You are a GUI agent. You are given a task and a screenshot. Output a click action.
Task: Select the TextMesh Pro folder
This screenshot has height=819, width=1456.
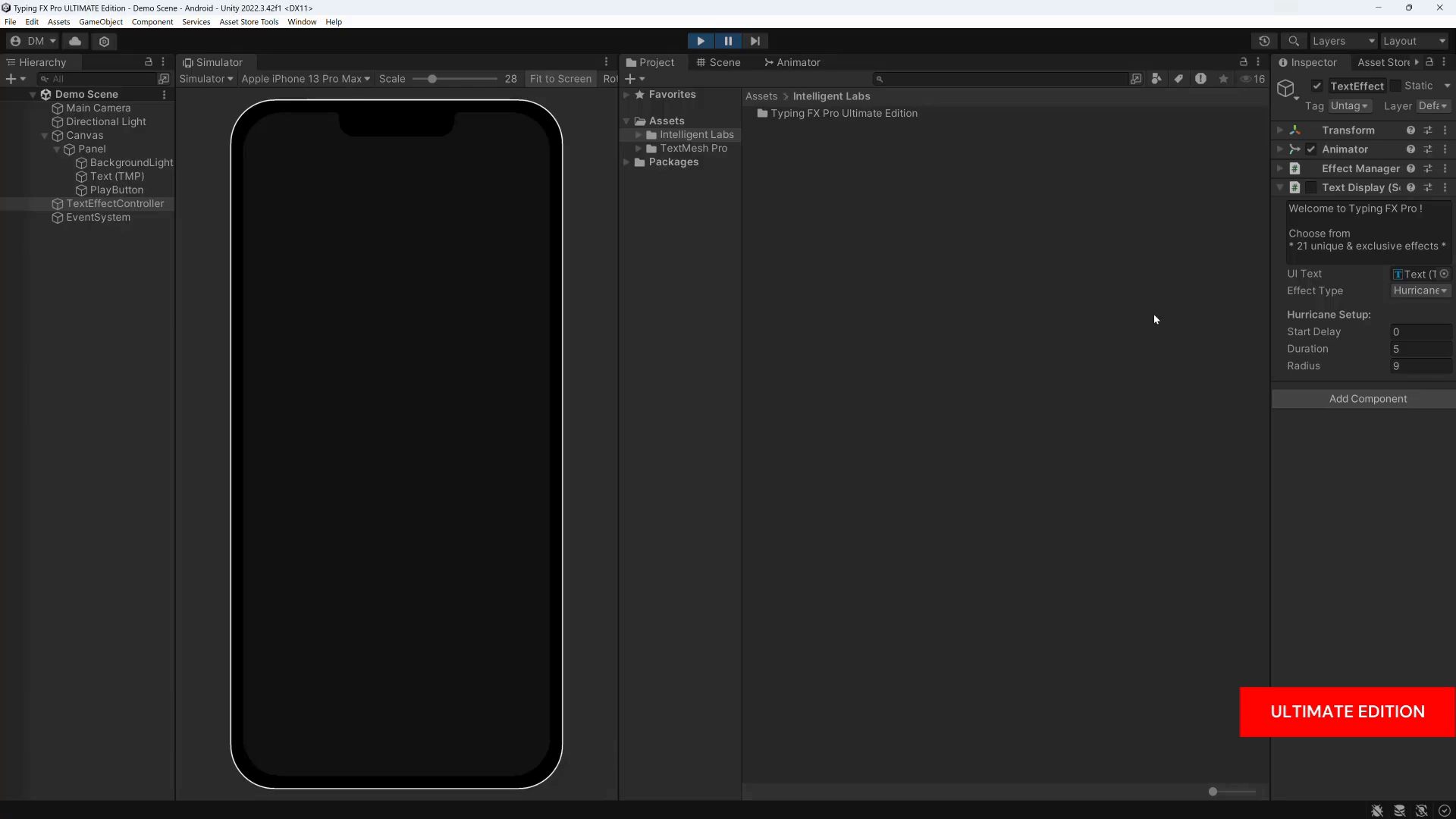pos(694,148)
